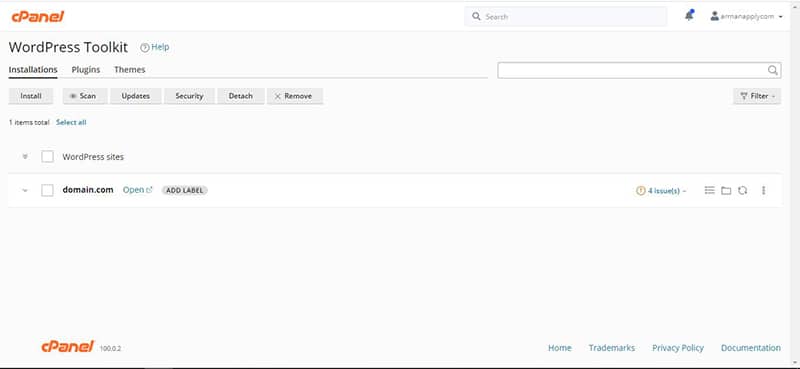This screenshot has width=800, height=369.
Task: Switch to the Installations tab
Action: pos(33,69)
